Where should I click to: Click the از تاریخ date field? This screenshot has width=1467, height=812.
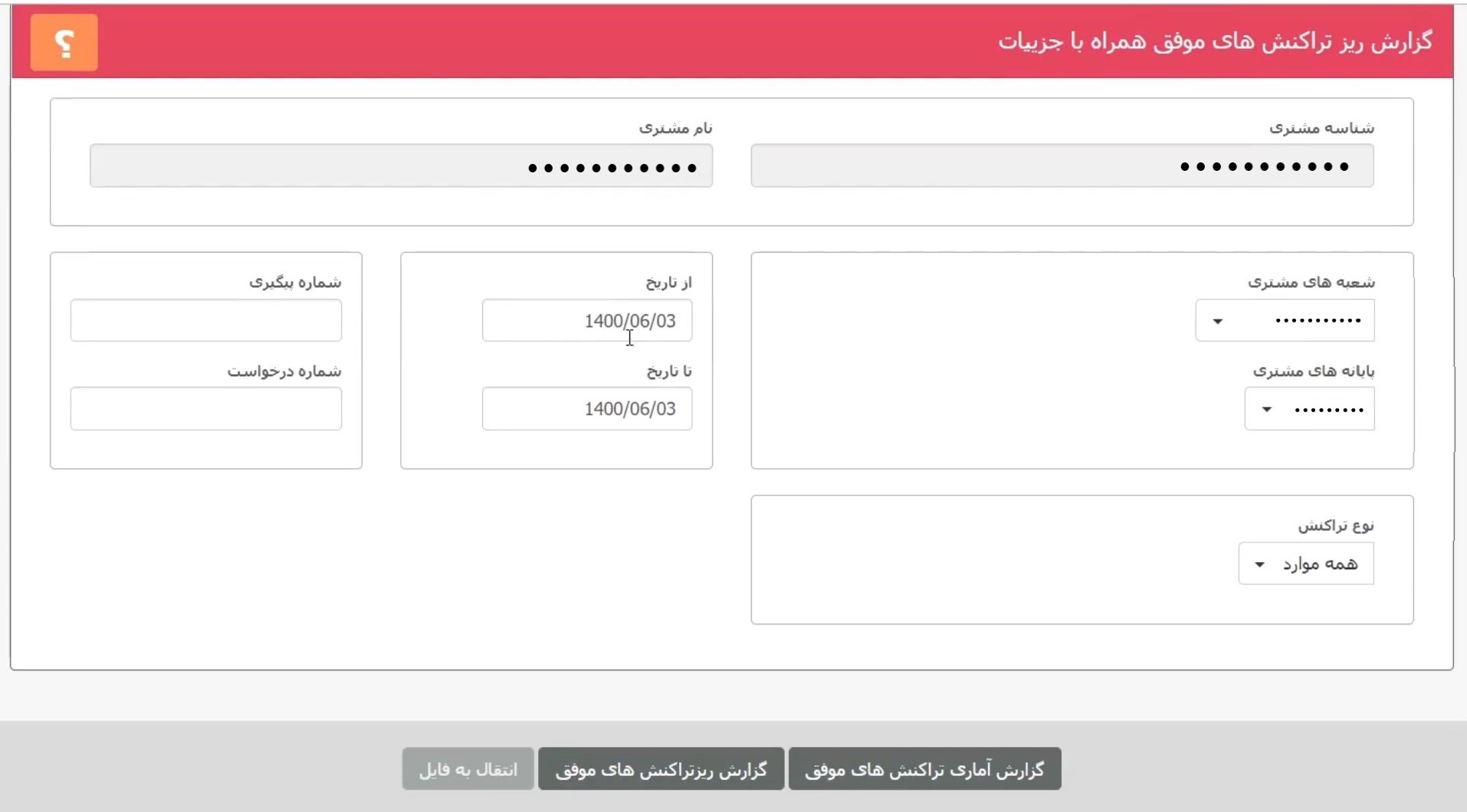coord(587,320)
